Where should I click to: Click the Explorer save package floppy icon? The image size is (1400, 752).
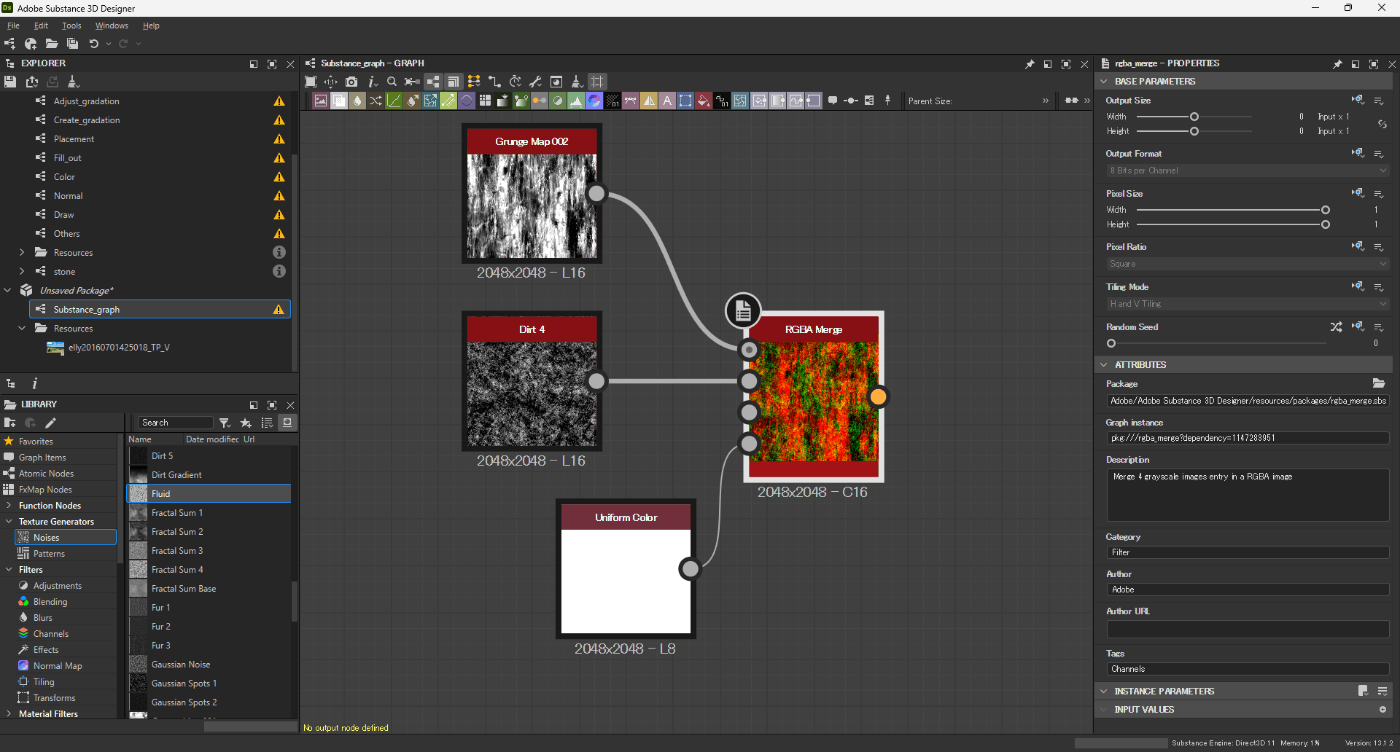point(11,82)
